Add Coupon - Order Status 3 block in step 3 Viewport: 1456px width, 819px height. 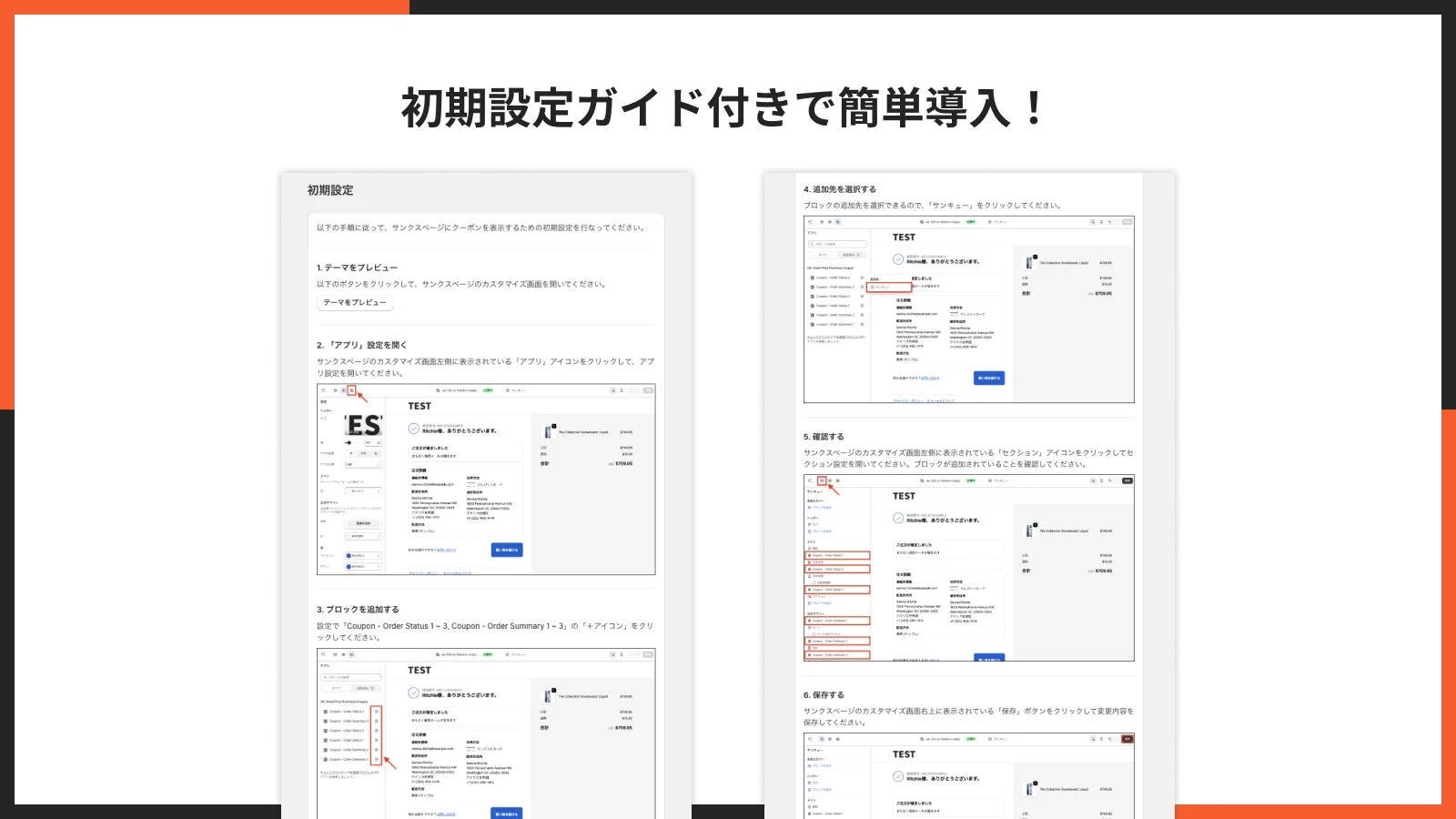pos(377,731)
